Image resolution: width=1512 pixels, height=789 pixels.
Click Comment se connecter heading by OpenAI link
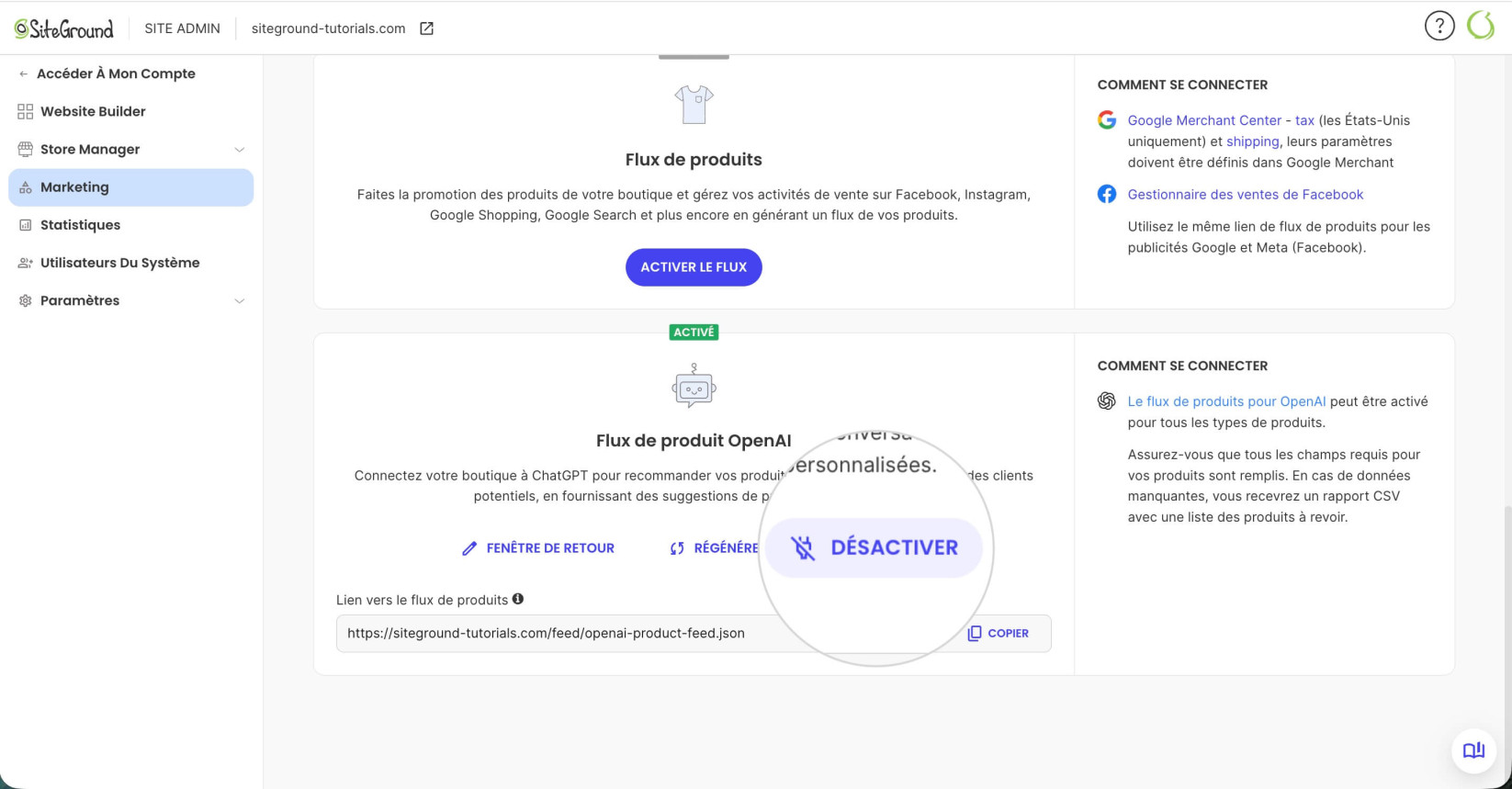(1182, 366)
